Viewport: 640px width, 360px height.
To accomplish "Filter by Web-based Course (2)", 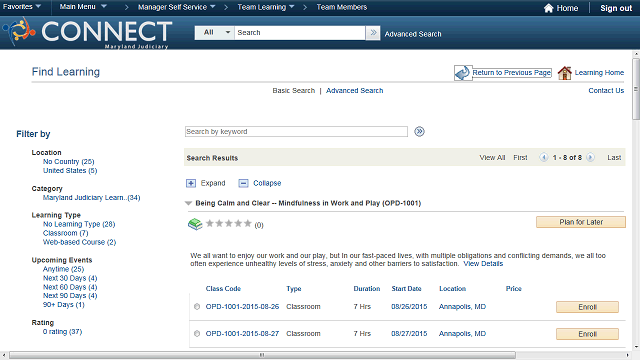I will pyautogui.click(x=80, y=242).
